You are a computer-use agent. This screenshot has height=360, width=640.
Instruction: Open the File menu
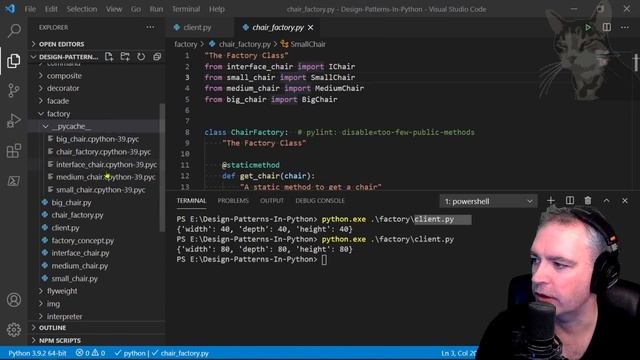tap(30, 9)
